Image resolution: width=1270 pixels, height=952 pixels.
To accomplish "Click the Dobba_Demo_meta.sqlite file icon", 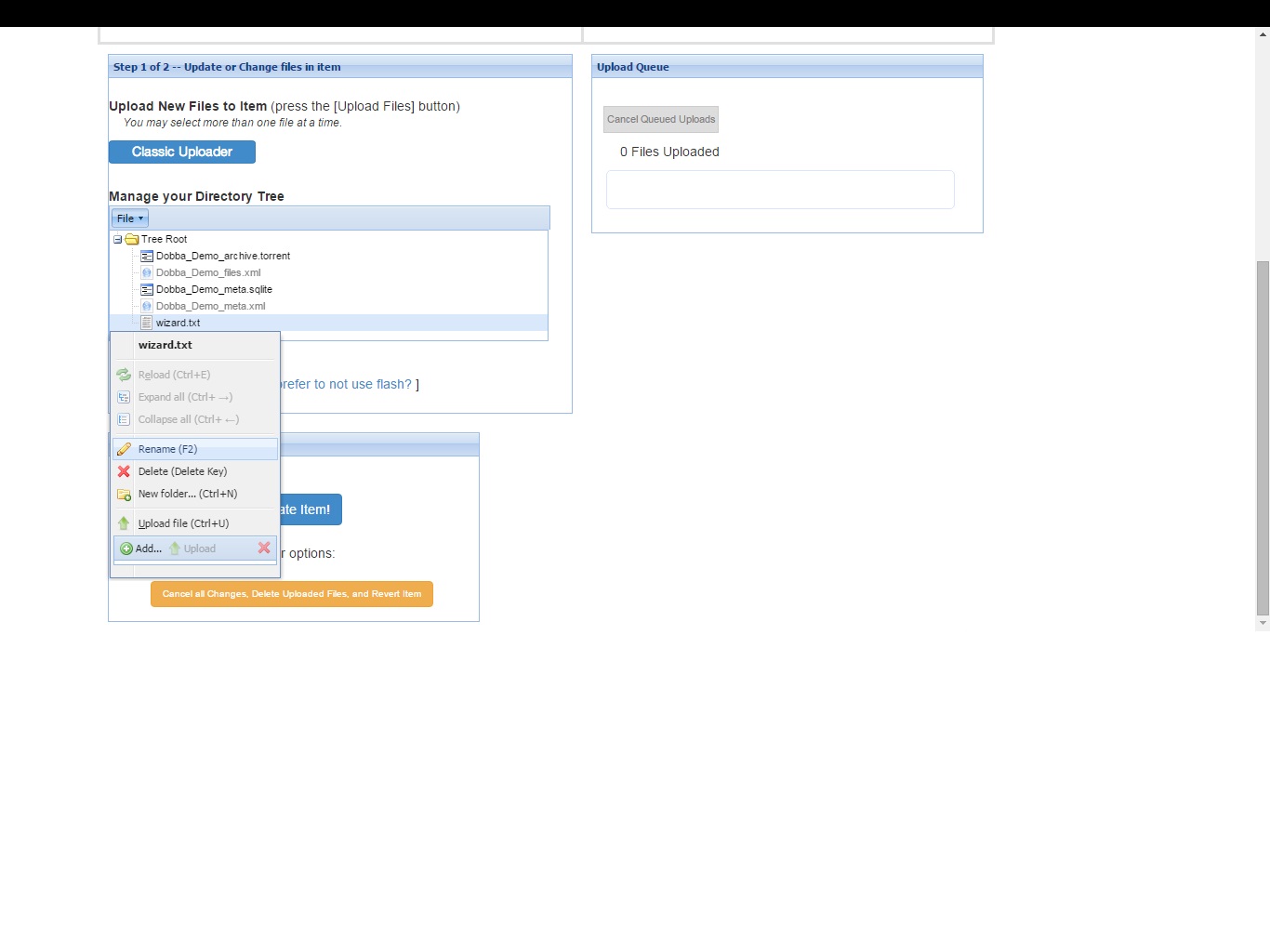I will pos(147,289).
